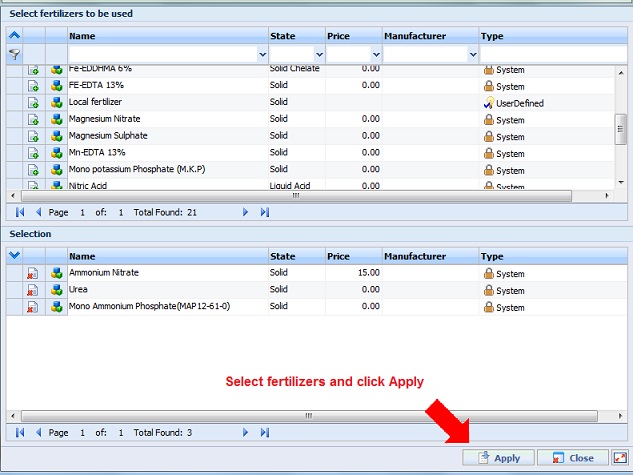Viewport: 633px width, 475px height.
Task: Go to previous page of Selection list
Action: 39,433
